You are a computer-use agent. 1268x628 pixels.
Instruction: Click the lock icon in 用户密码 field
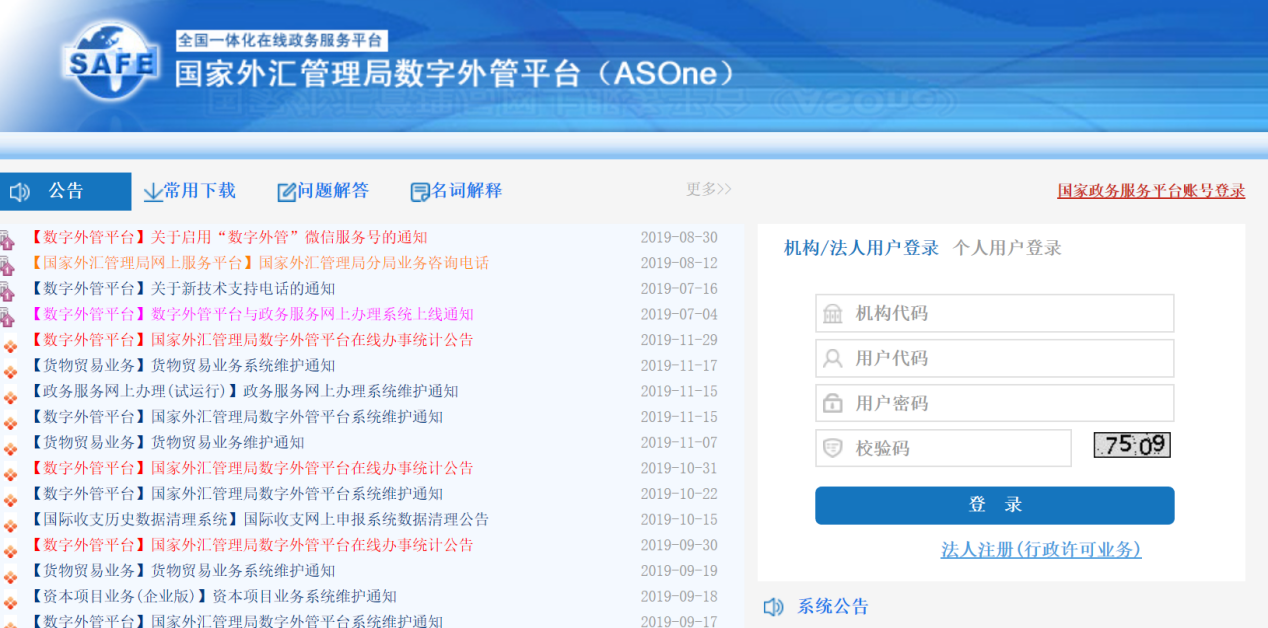click(832, 403)
